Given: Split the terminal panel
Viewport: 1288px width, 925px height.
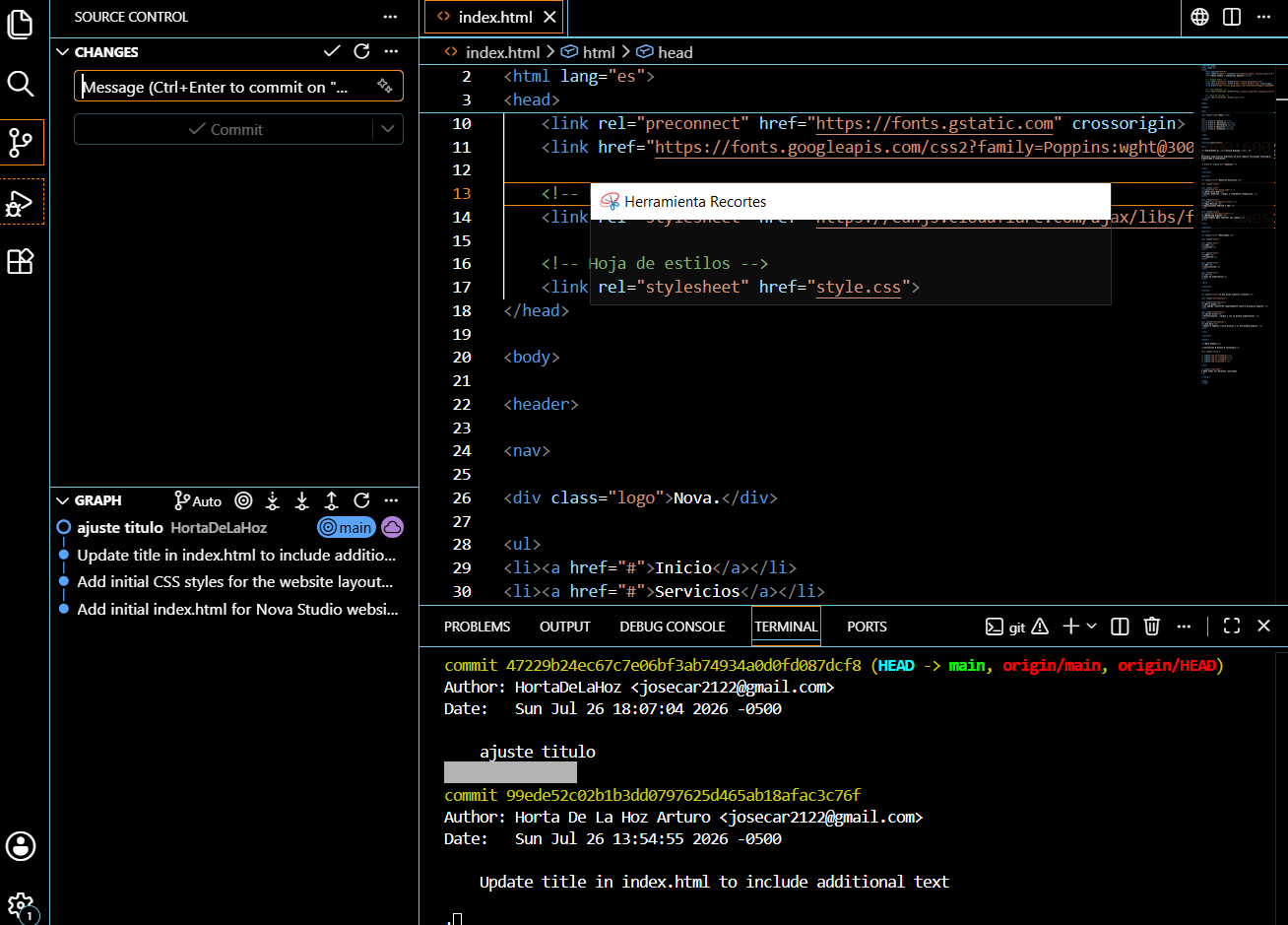Looking at the screenshot, I should coord(1120,627).
